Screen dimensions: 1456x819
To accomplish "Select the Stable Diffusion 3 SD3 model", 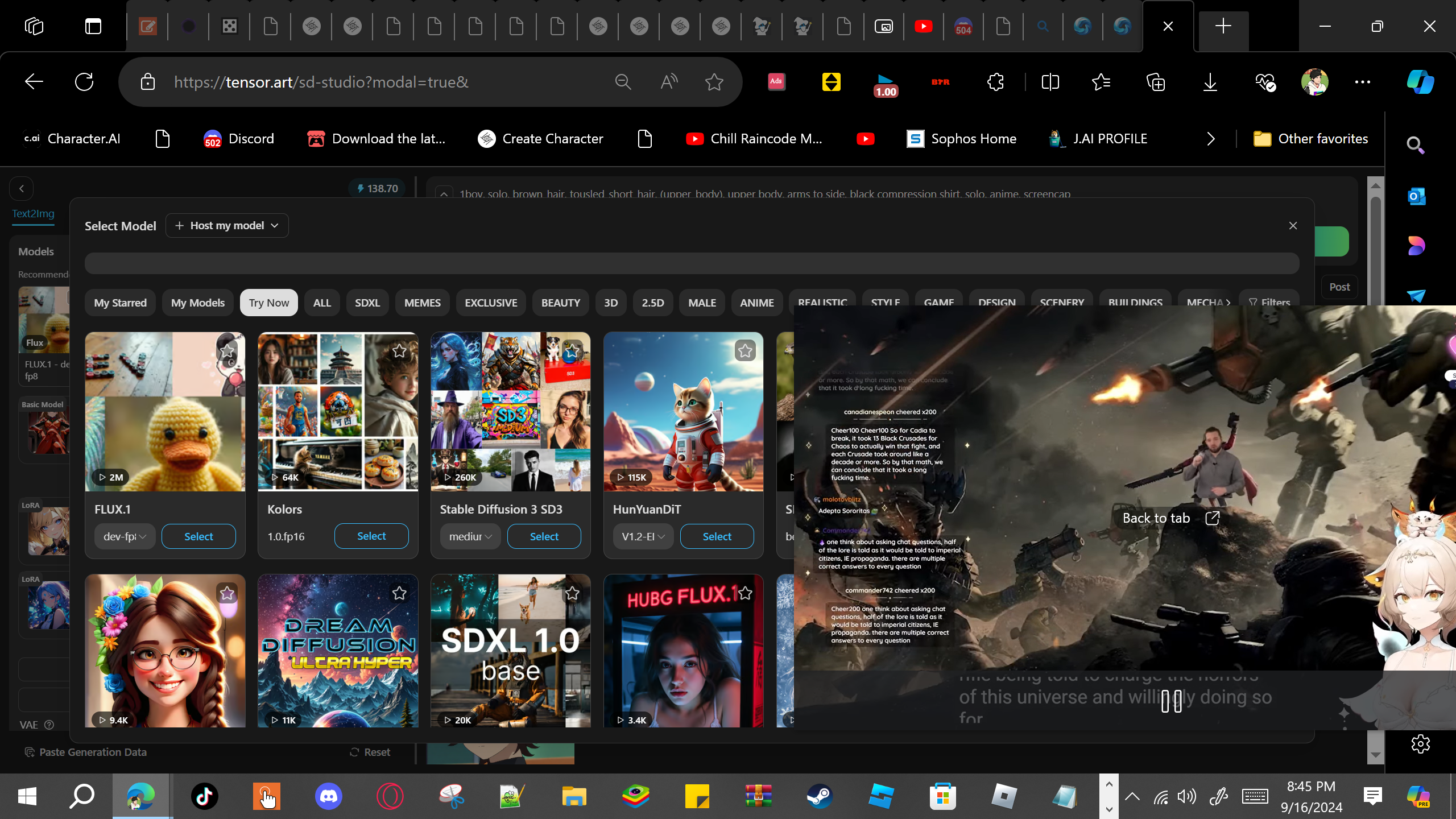I will (x=544, y=536).
